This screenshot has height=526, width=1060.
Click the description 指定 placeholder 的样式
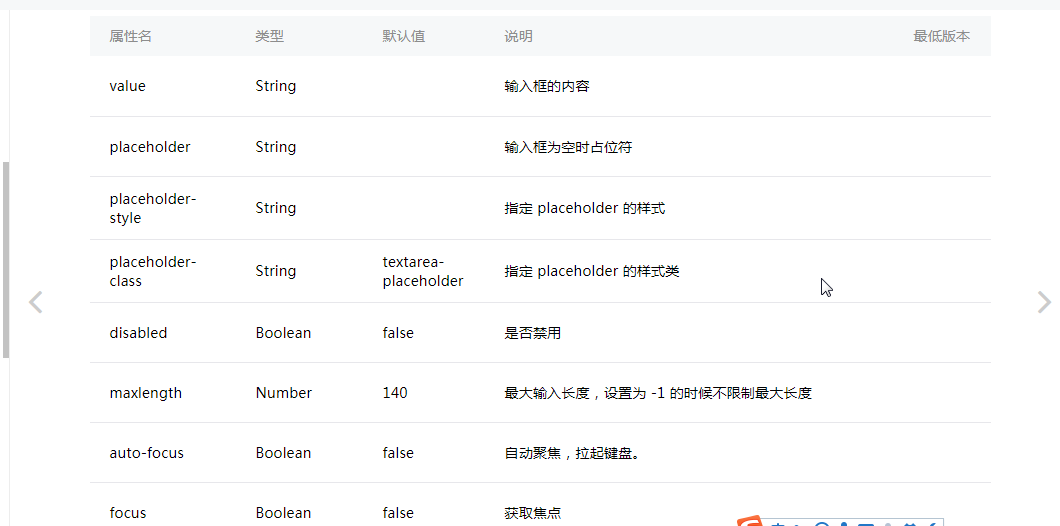(x=585, y=208)
